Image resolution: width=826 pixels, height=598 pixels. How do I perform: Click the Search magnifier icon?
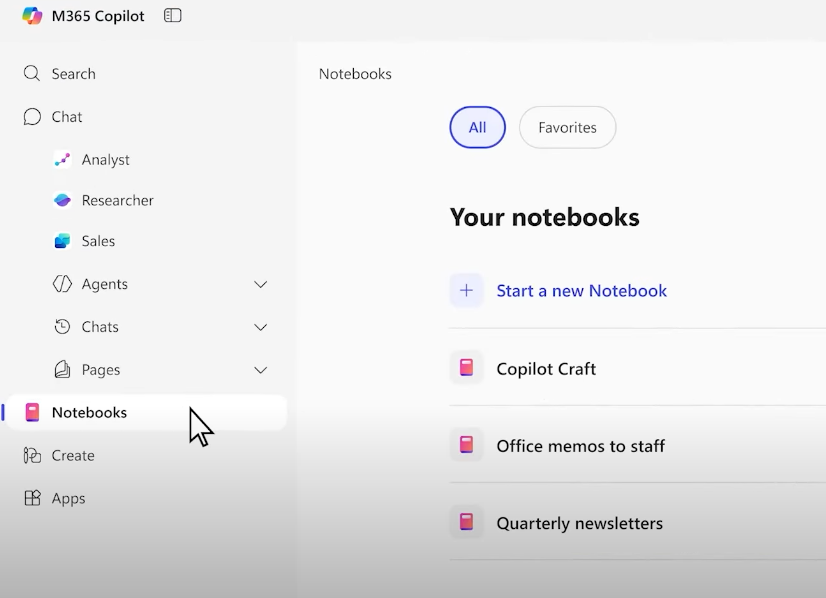pos(32,73)
